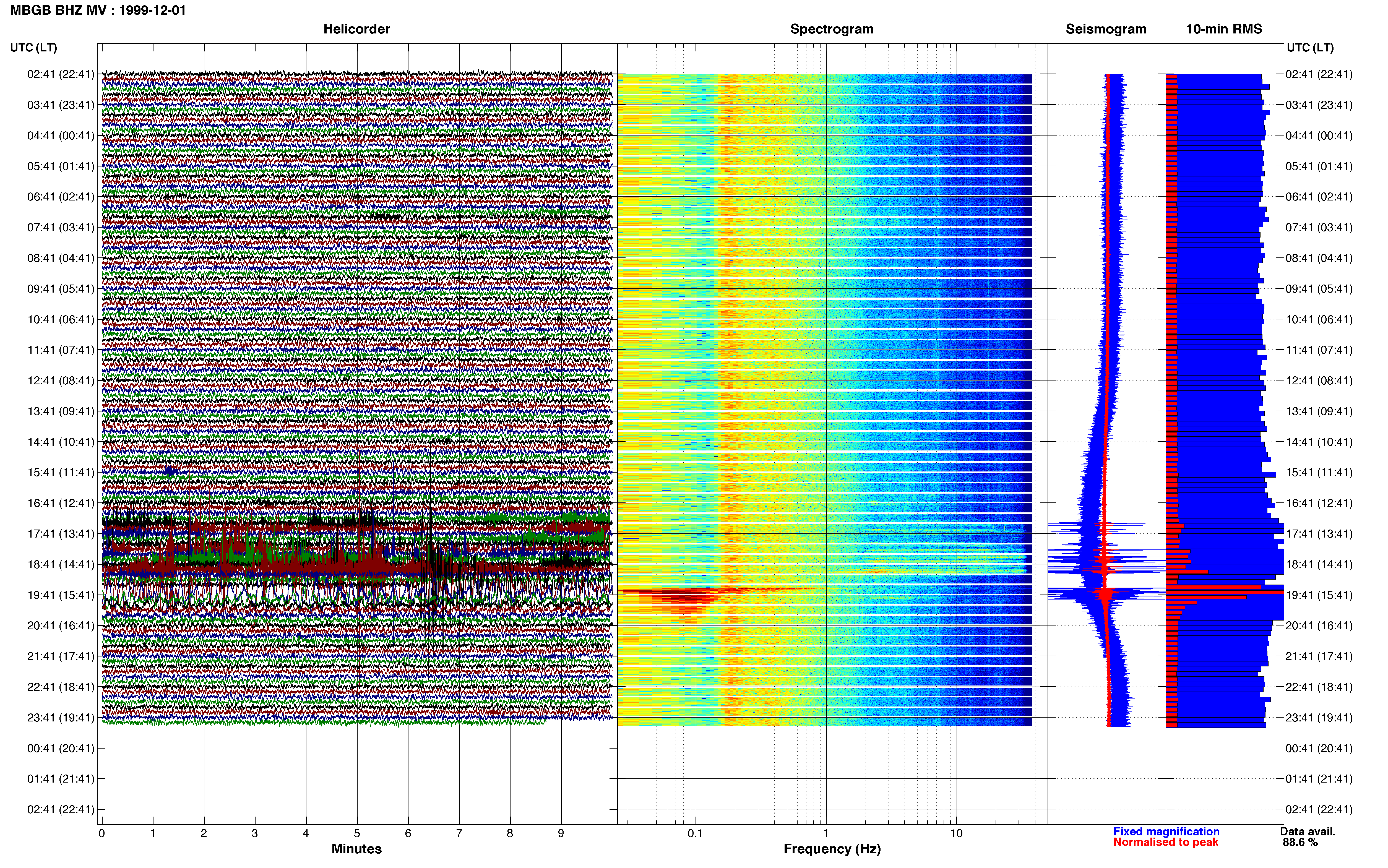The image size is (1388, 868).
Task: Click '17:41 (13:41)' on the helicorder time axis
Action: [x=61, y=534]
